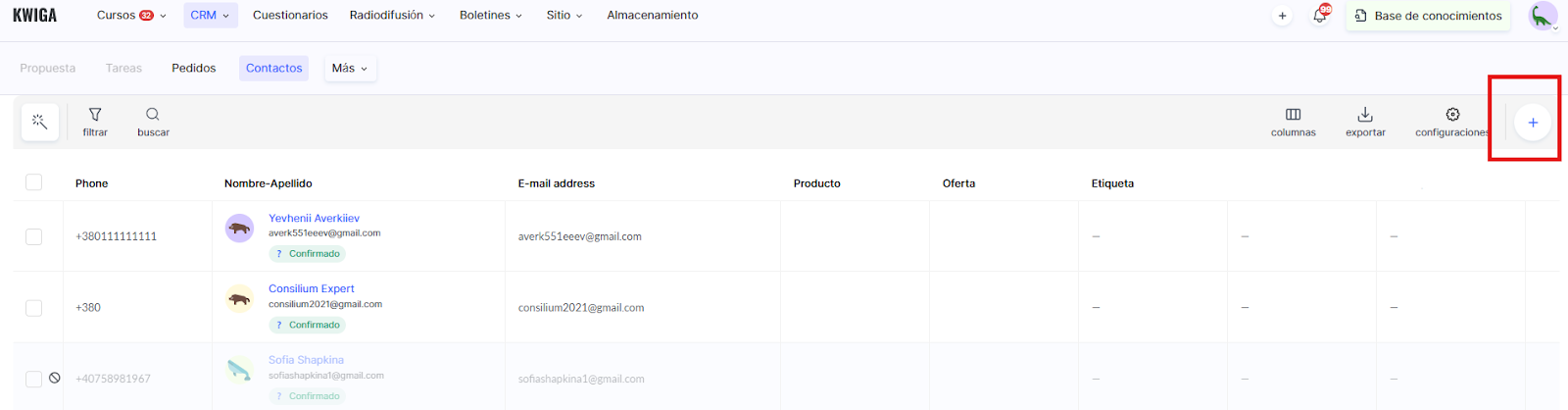Check the Yevhenii Averkiiev row checkbox
Viewport: 1568px width, 410px height.
34,236
